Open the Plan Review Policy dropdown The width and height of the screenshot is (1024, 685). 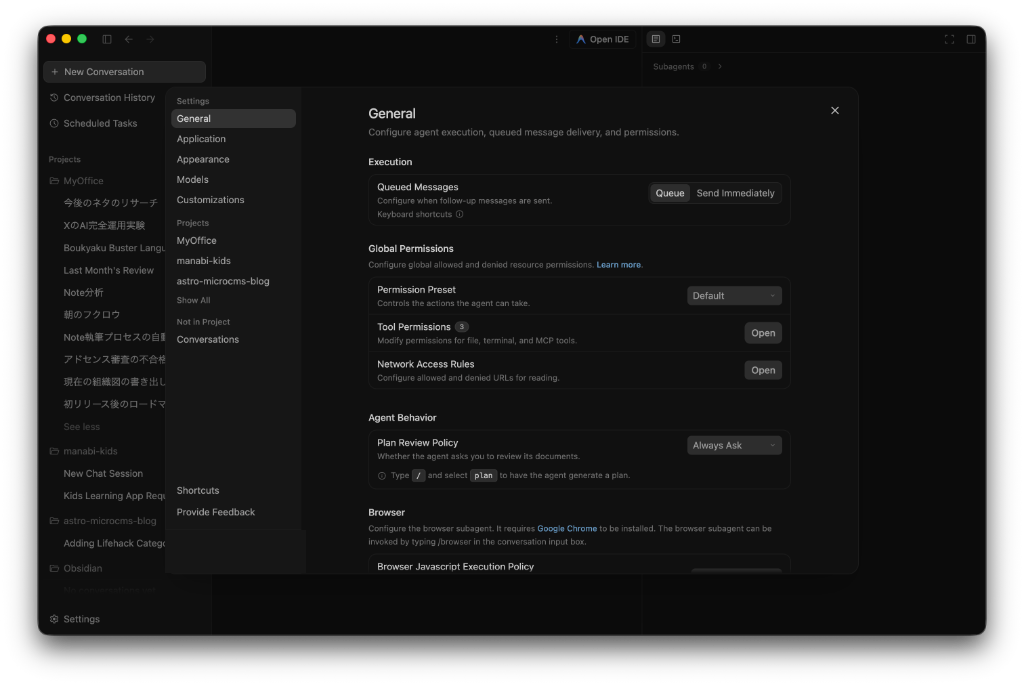tap(734, 445)
